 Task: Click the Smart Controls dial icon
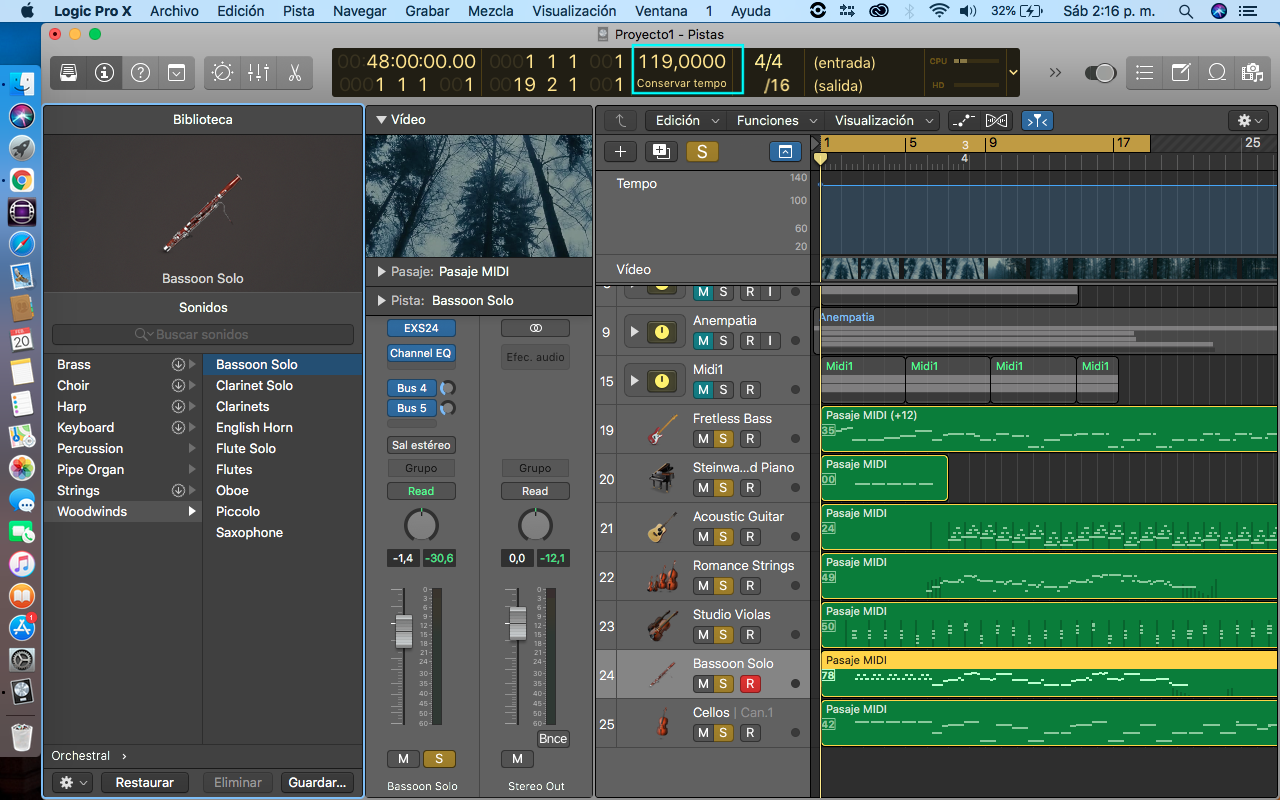222,73
